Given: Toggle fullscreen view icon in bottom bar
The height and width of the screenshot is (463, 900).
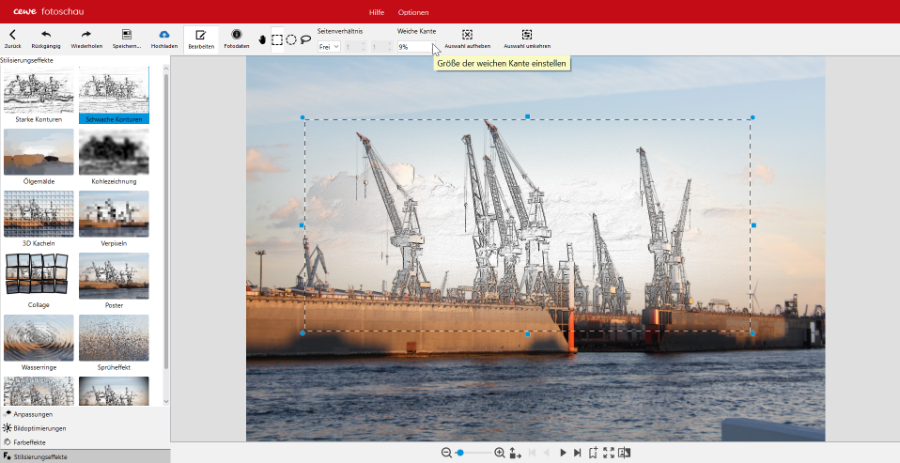Looking at the screenshot, I should click(609, 453).
